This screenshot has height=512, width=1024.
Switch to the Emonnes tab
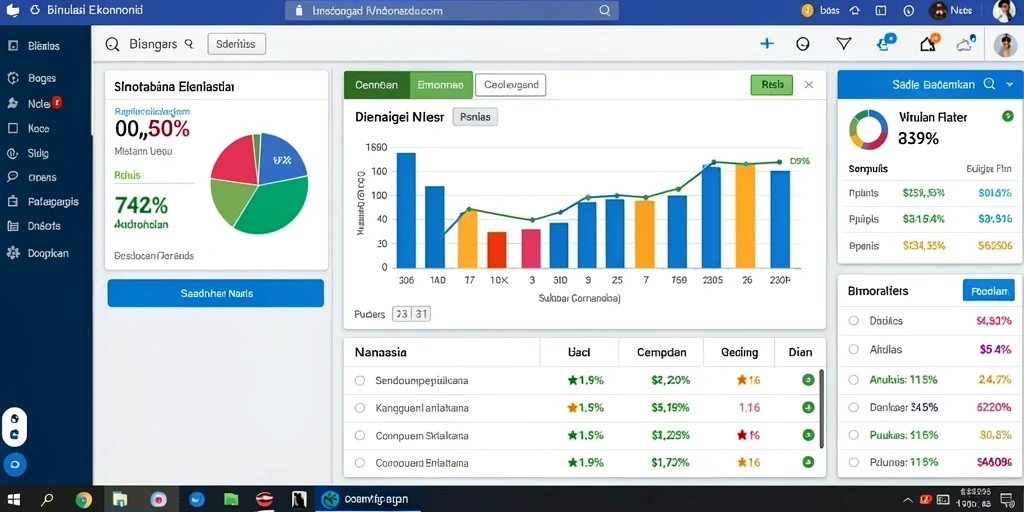(x=440, y=85)
